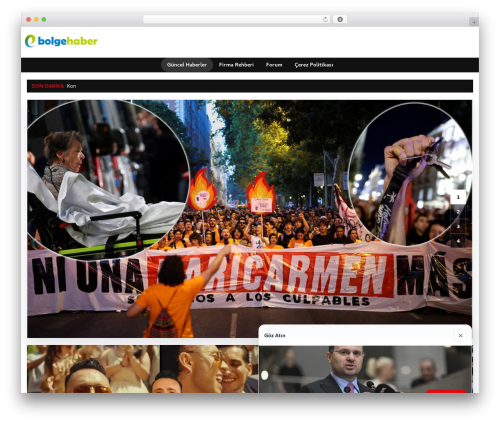Open the Göz Atın popup news image

point(365,369)
